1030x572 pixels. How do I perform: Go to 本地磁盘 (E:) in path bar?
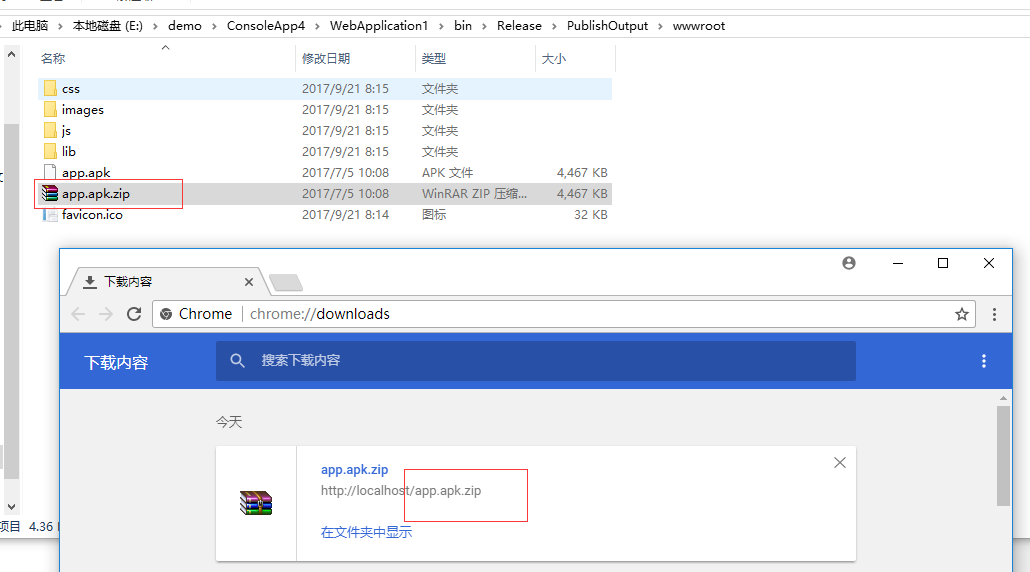point(108,26)
